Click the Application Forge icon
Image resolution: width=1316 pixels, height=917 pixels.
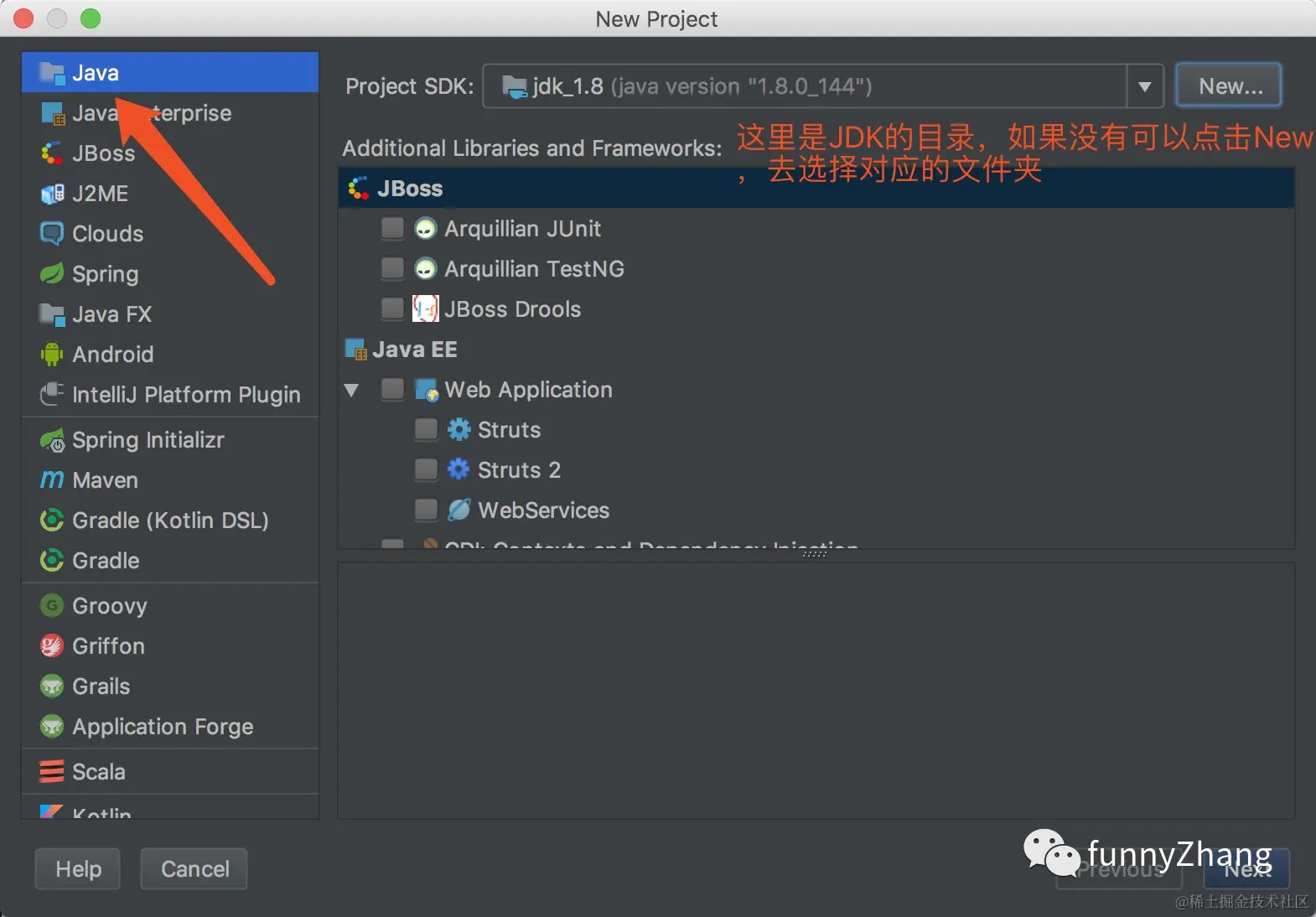(x=52, y=726)
